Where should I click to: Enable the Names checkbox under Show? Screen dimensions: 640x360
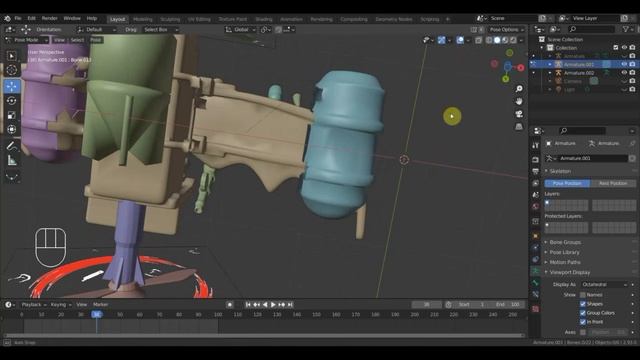pyautogui.click(x=583, y=295)
